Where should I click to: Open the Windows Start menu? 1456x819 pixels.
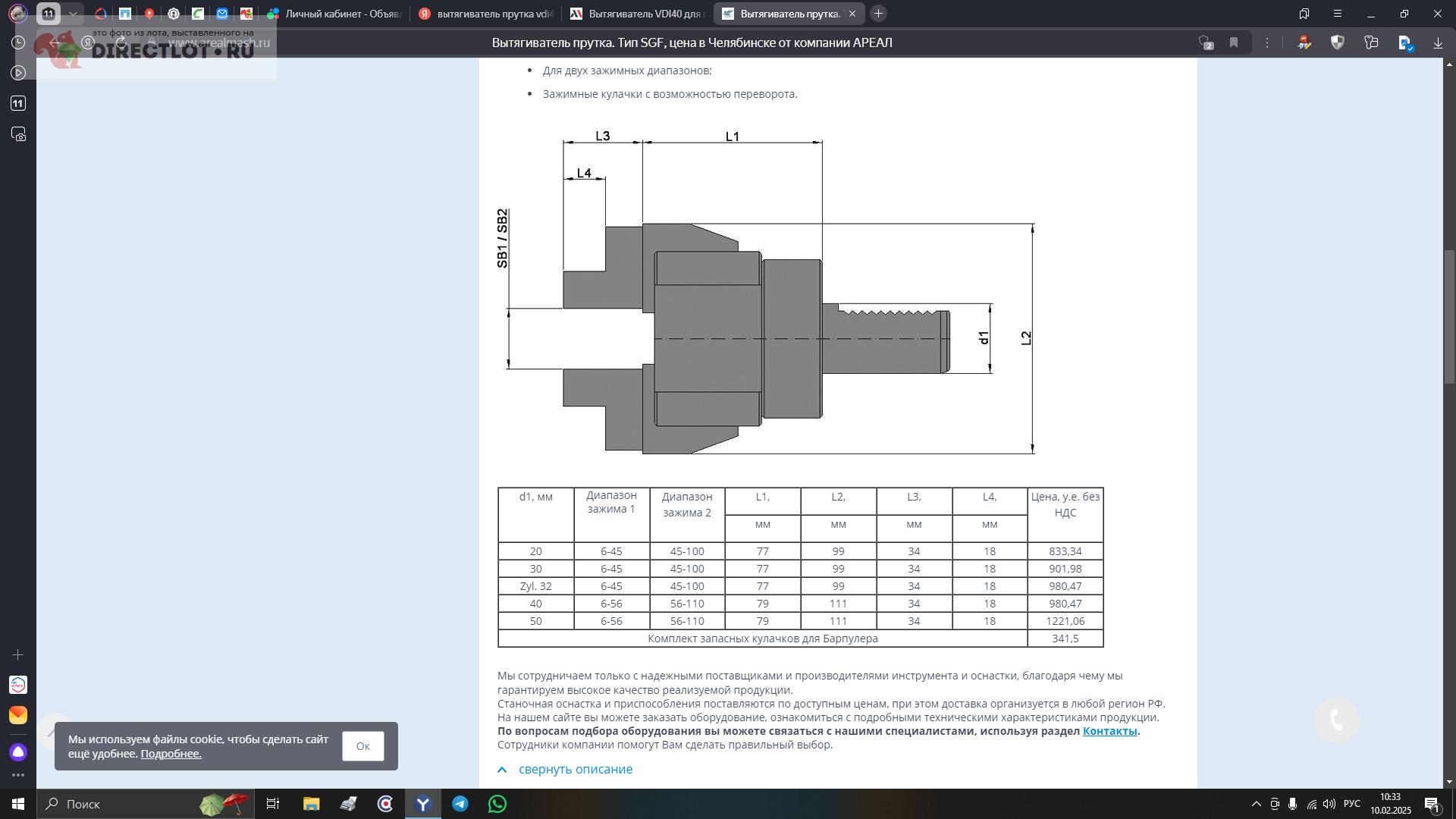coord(18,804)
